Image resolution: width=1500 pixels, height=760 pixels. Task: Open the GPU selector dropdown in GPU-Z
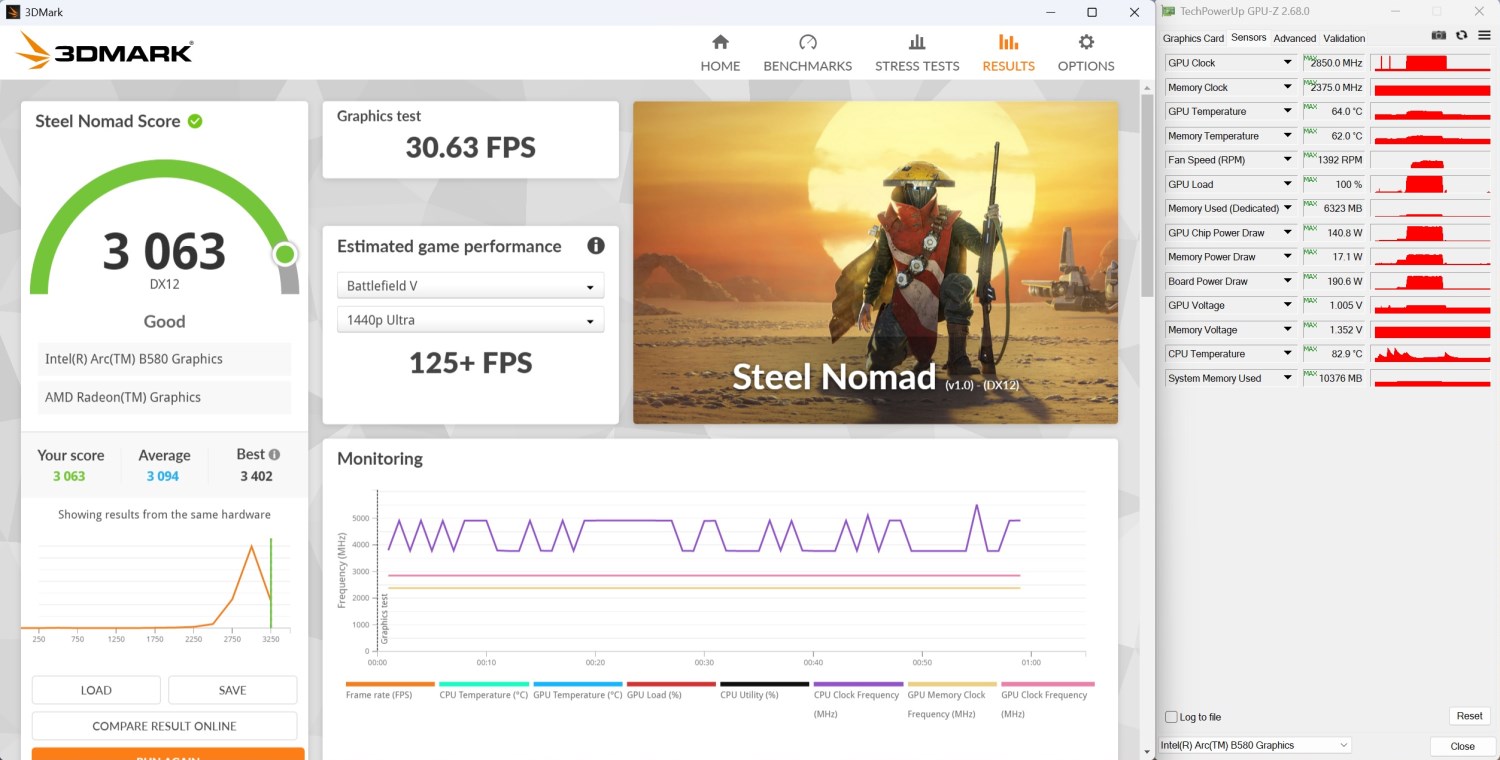pyautogui.click(x=1255, y=745)
